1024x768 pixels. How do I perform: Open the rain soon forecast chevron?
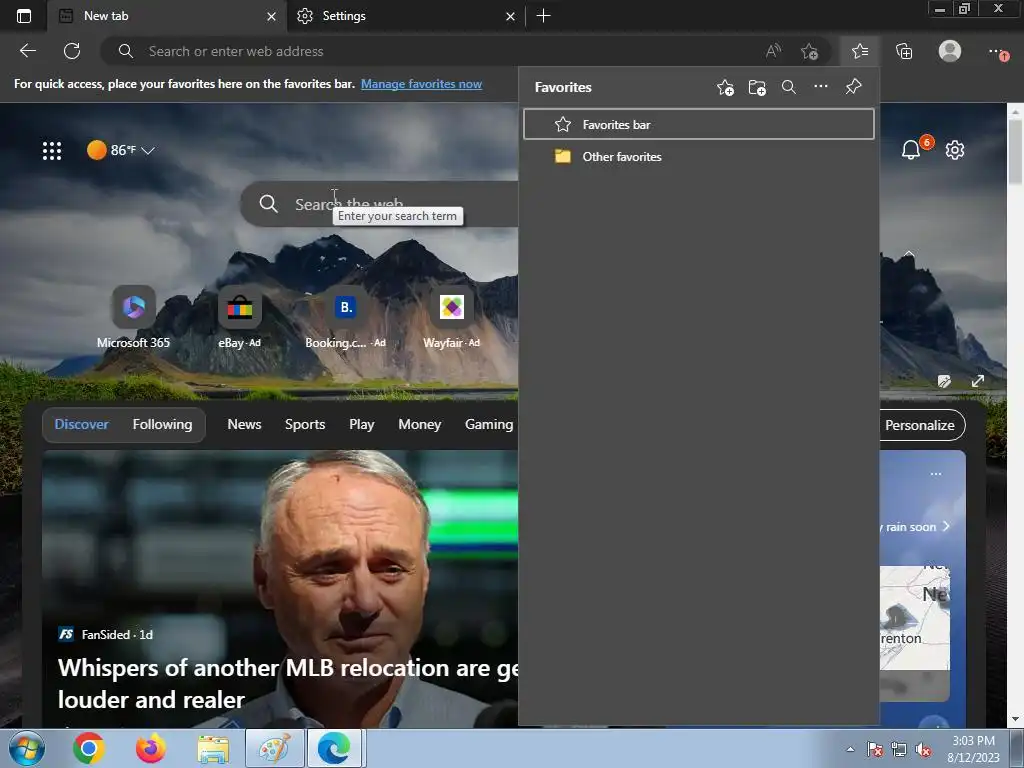tap(946, 526)
